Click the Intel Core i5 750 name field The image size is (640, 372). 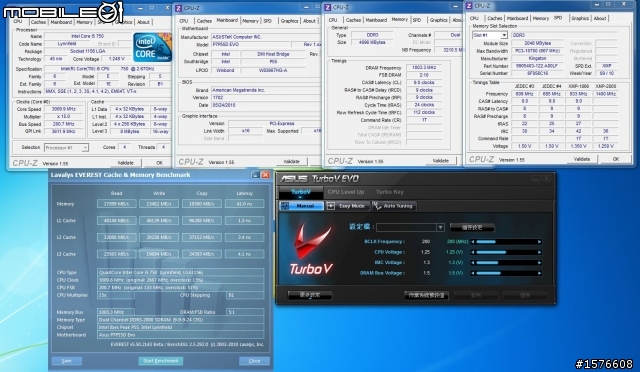coord(87,36)
